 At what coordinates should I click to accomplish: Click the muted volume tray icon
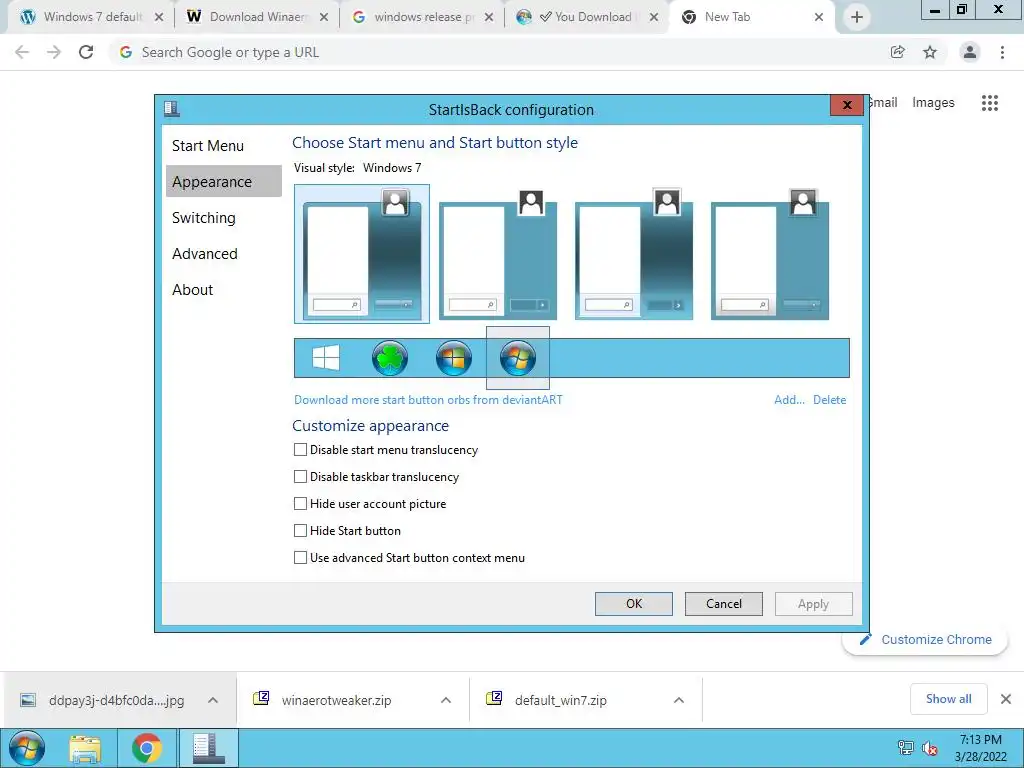click(x=930, y=748)
